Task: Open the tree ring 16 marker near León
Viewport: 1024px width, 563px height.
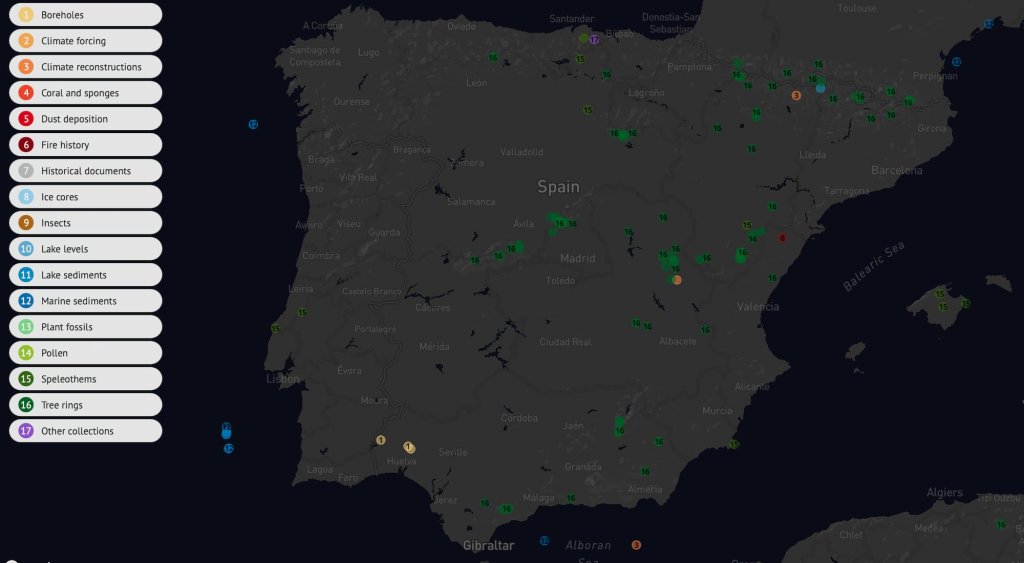Action: pos(493,58)
